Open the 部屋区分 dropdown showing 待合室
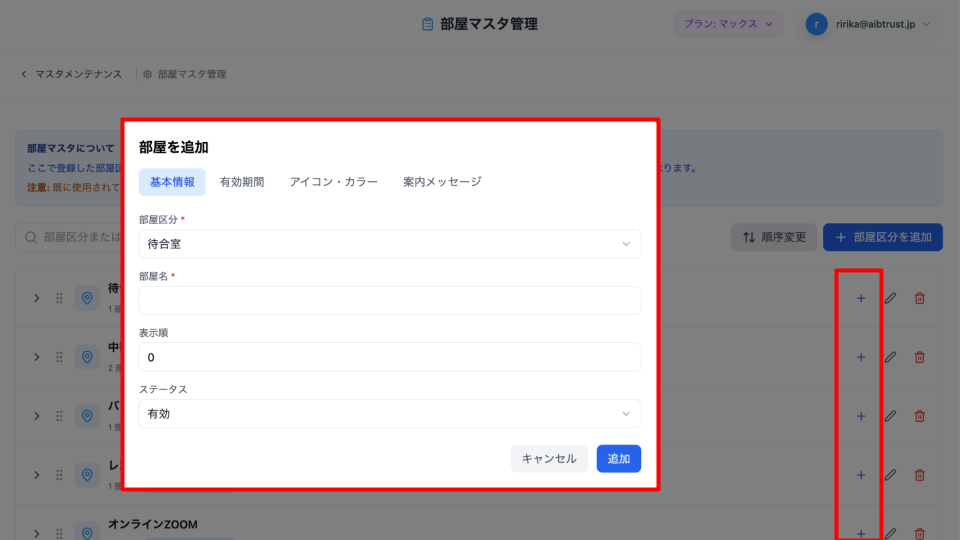The image size is (960, 540). coord(389,244)
